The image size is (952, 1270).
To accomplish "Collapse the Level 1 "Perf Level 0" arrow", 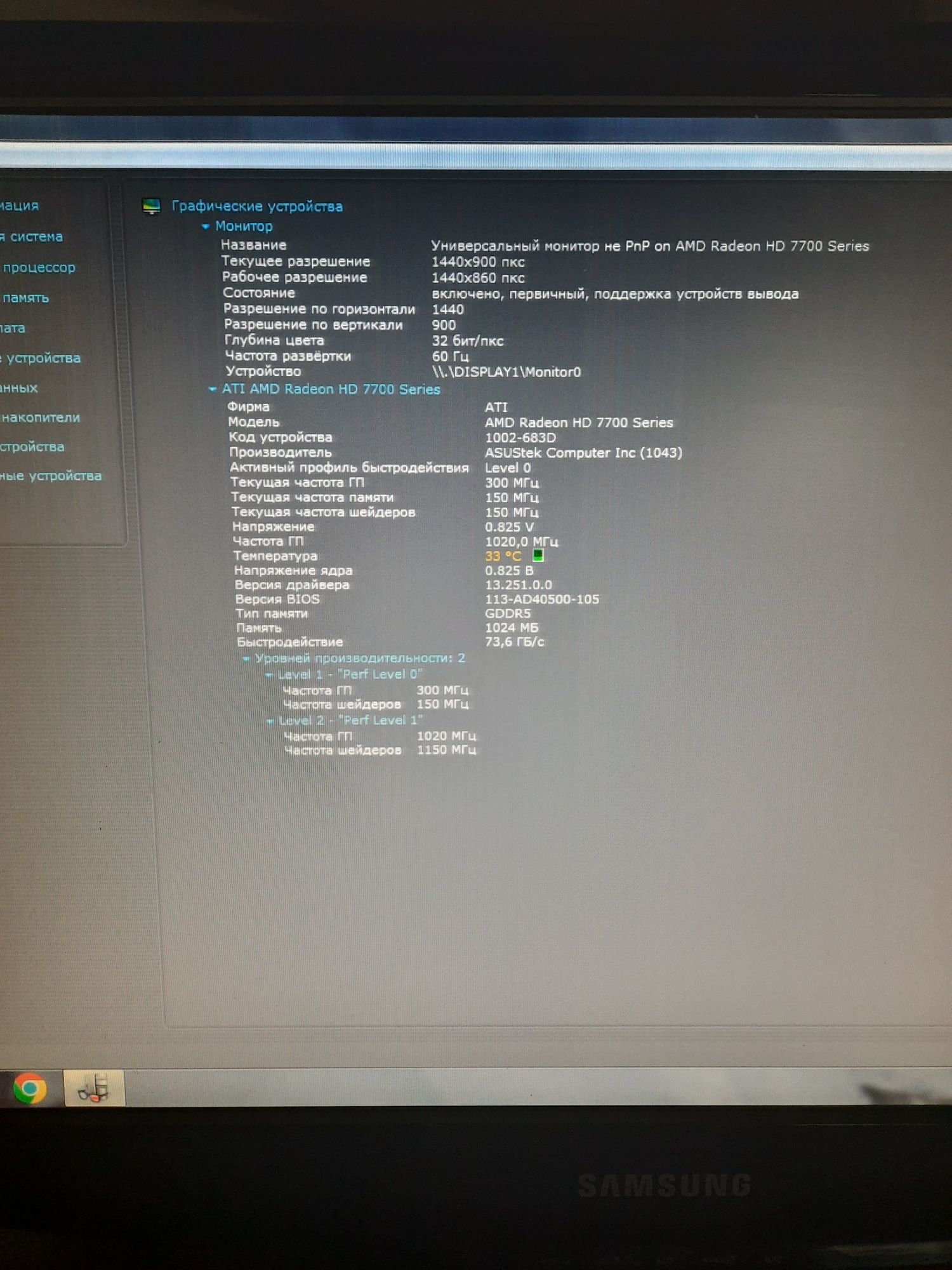I will (x=268, y=675).
